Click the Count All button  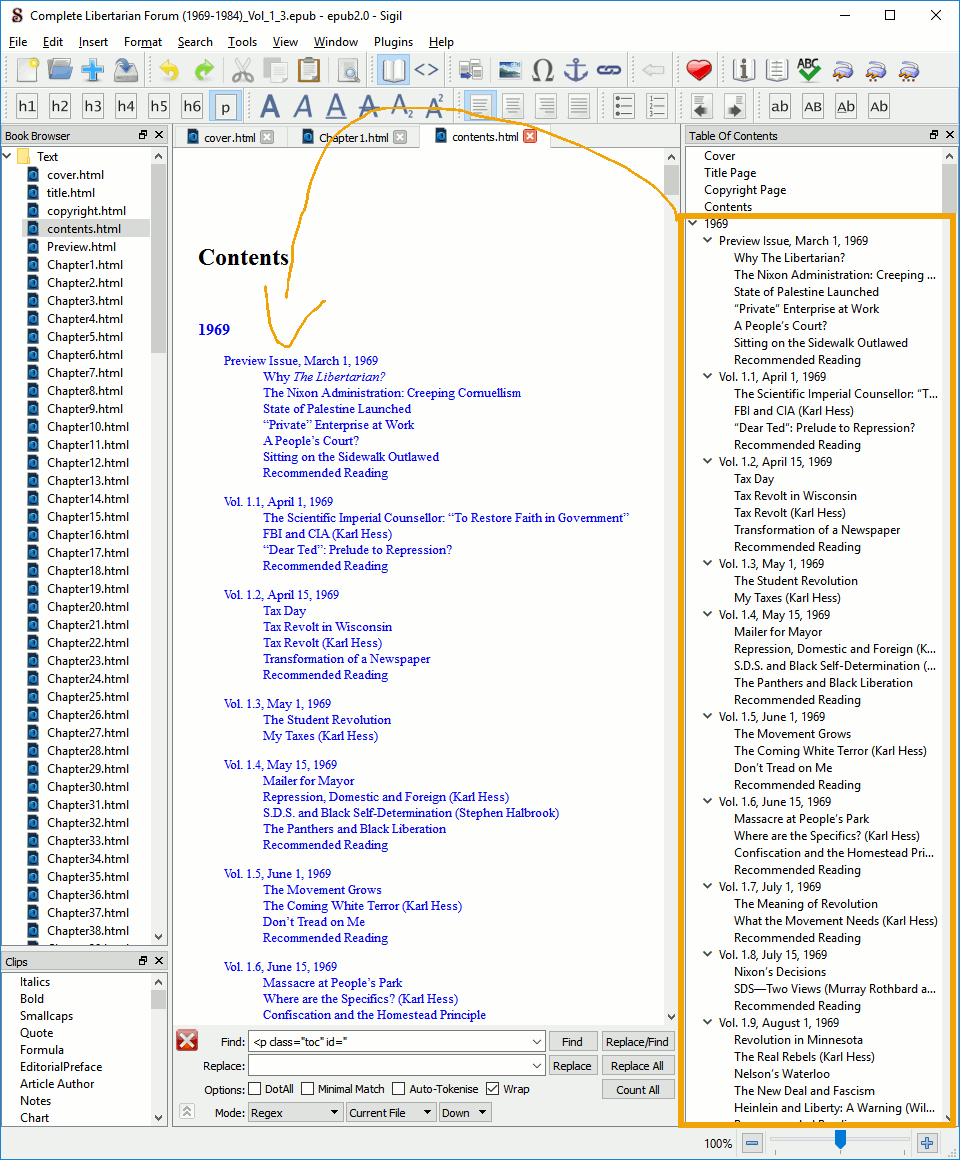637,1090
